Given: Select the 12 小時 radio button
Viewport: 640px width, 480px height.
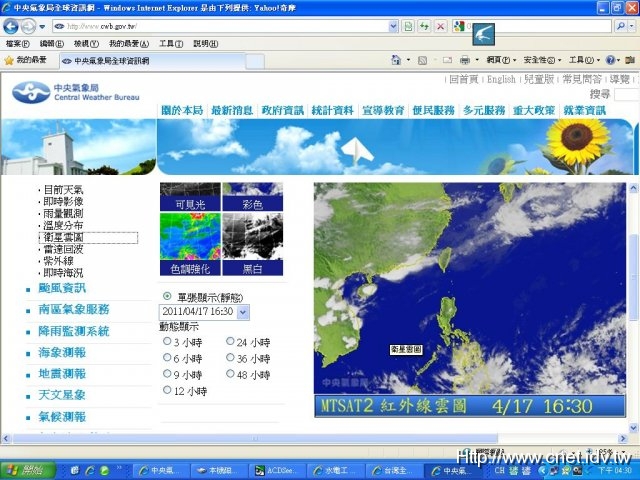Looking at the screenshot, I should point(167,391).
